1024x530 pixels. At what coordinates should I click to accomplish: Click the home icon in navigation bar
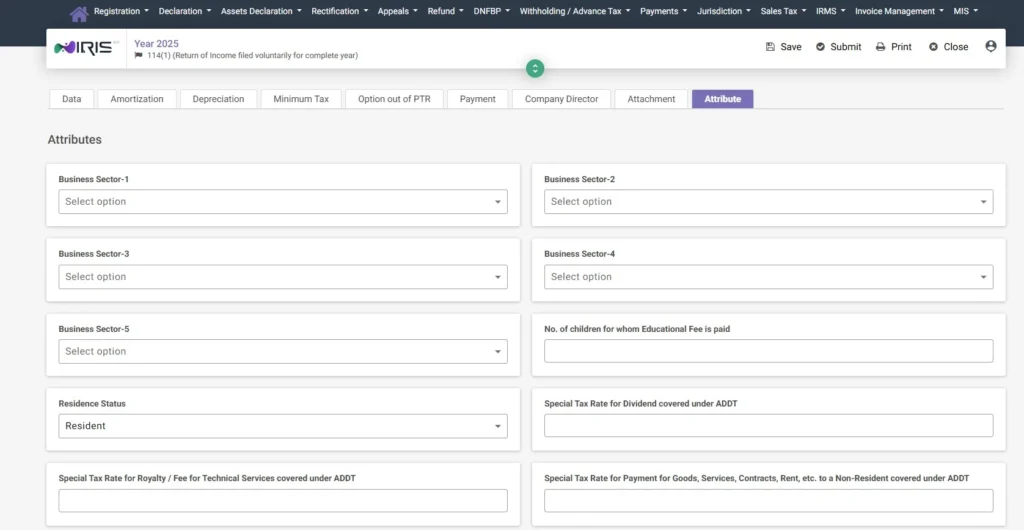click(x=78, y=13)
